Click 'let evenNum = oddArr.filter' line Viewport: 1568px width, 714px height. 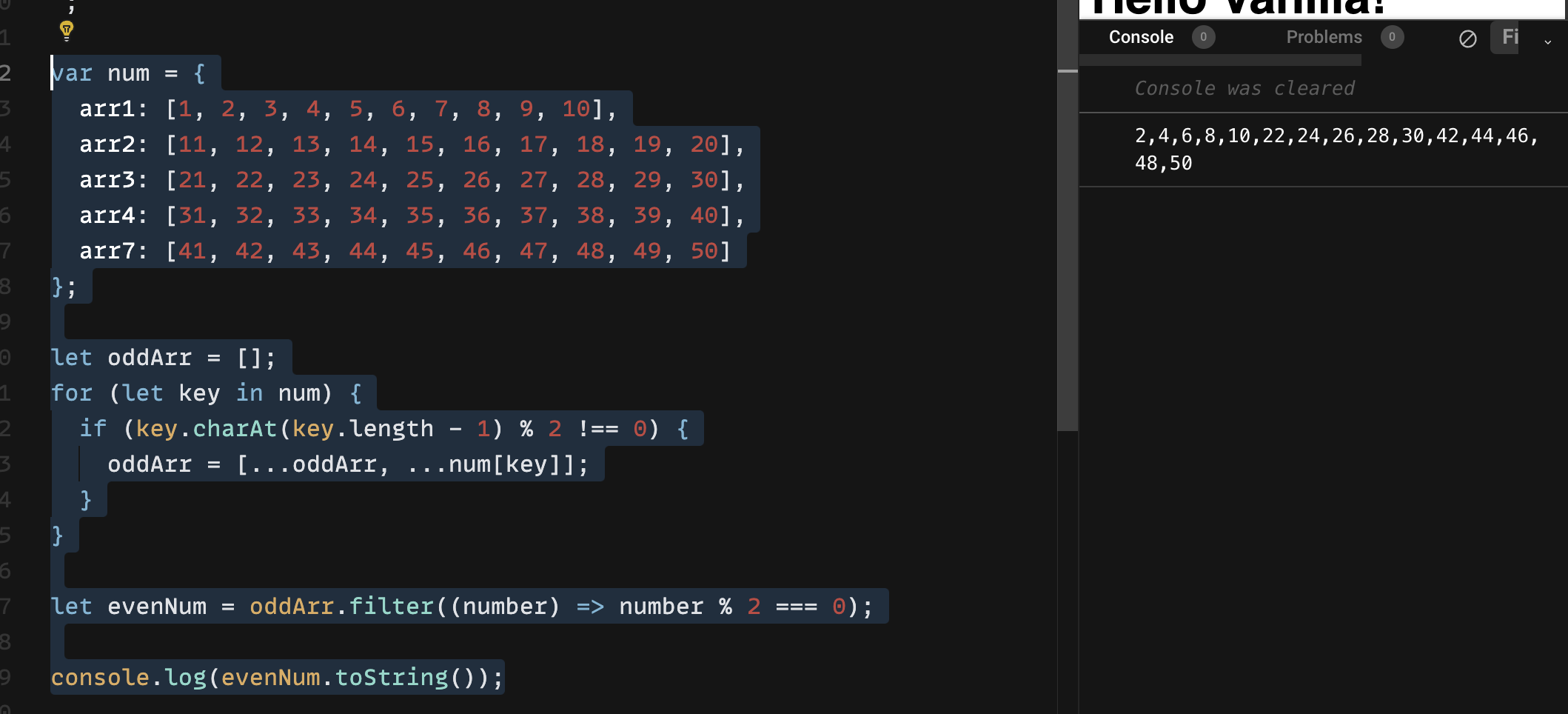[462, 607]
